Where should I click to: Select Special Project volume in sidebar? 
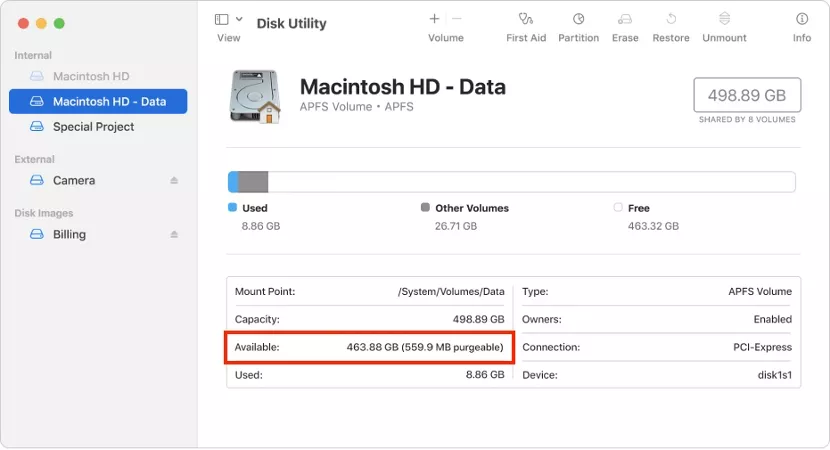93,127
